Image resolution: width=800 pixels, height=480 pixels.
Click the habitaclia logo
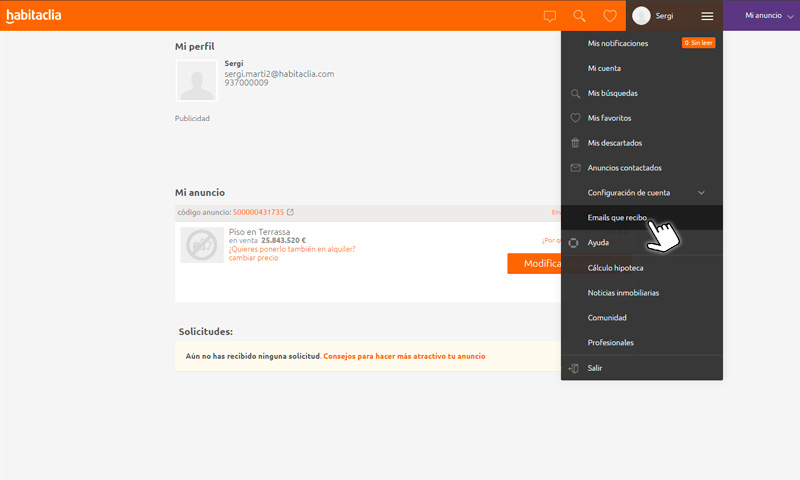pyautogui.click(x=33, y=15)
